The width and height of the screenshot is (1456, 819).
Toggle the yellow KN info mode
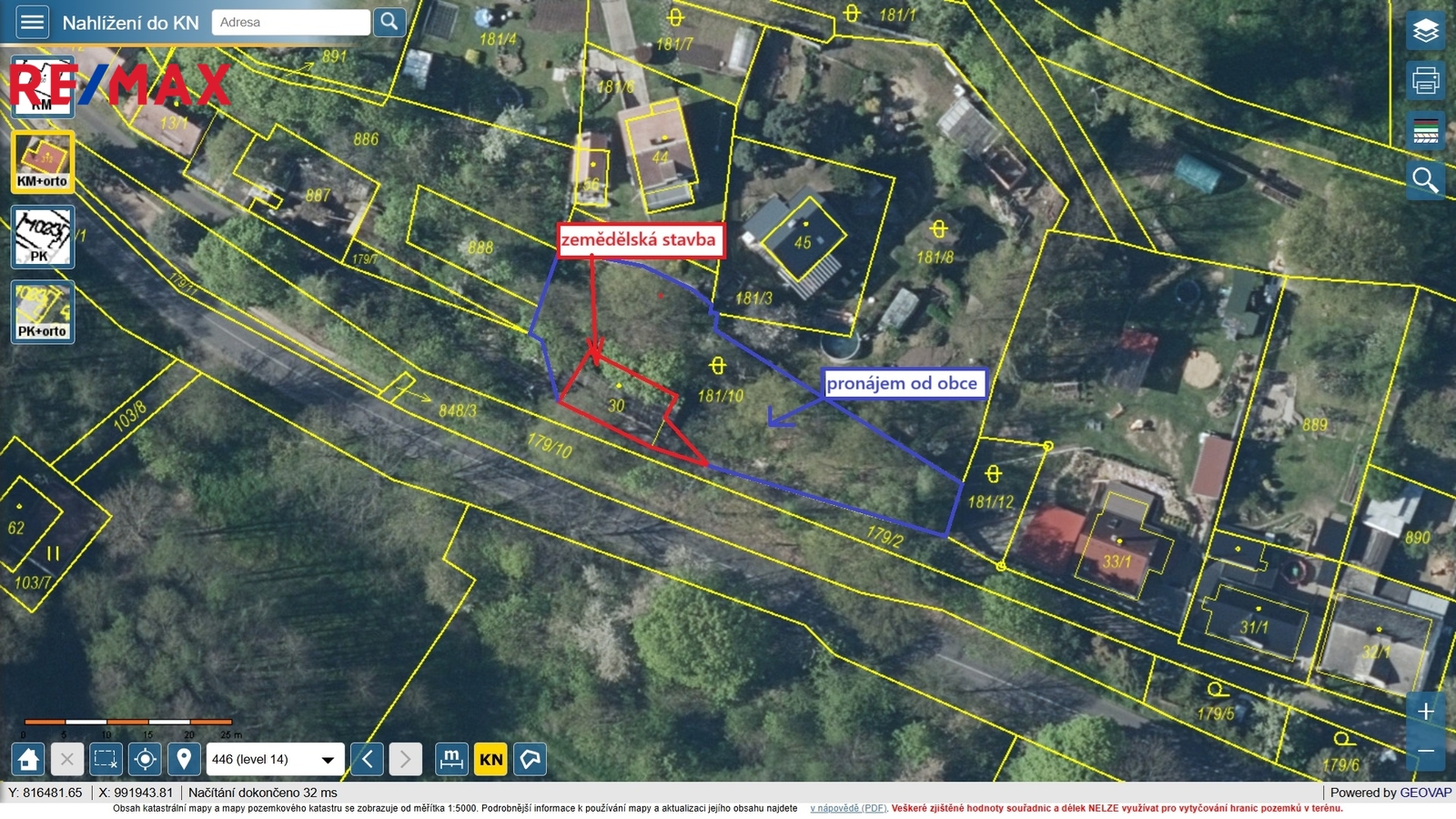click(x=490, y=759)
